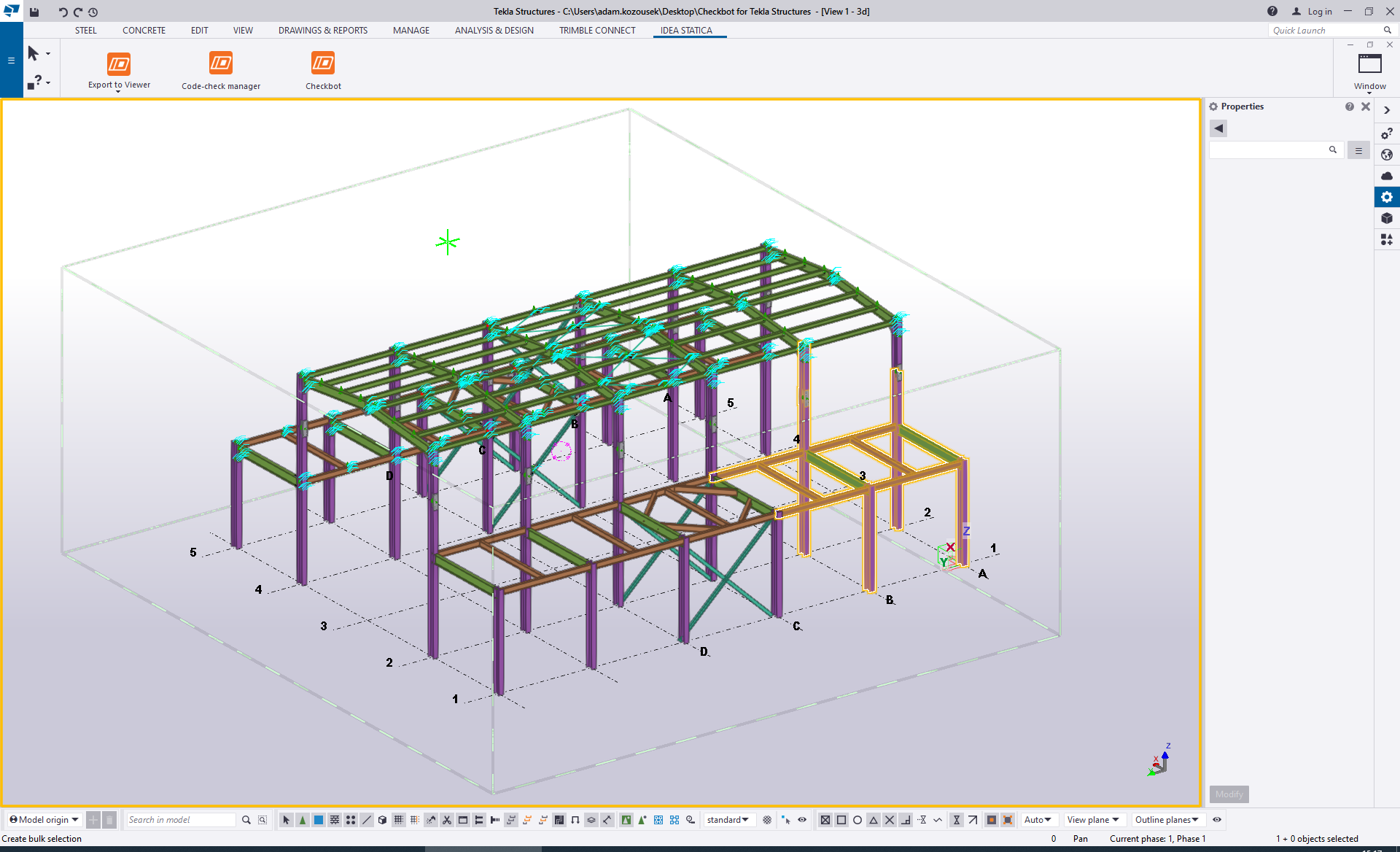Launch the Checkbot tool
Viewport: 1400px width, 852px height.
323,63
